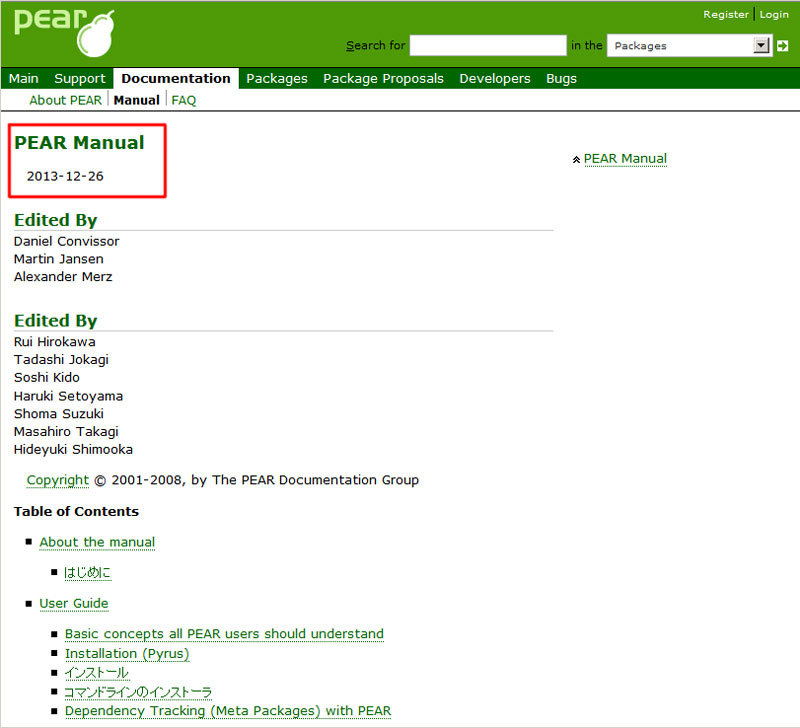Open the Register link
The width and height of the screenshot is (800, 728).
point(726,14)
